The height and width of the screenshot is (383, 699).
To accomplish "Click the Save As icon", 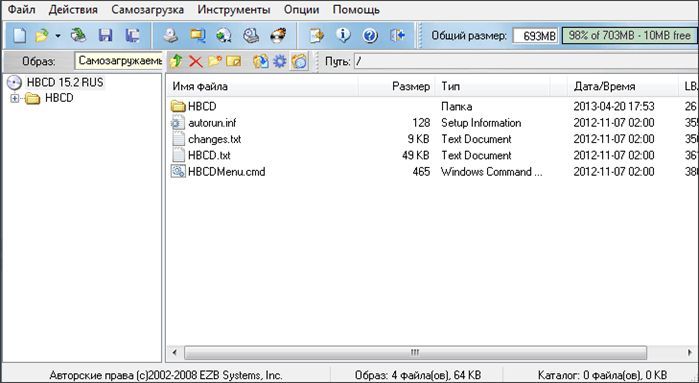I will tap(132, 35).
